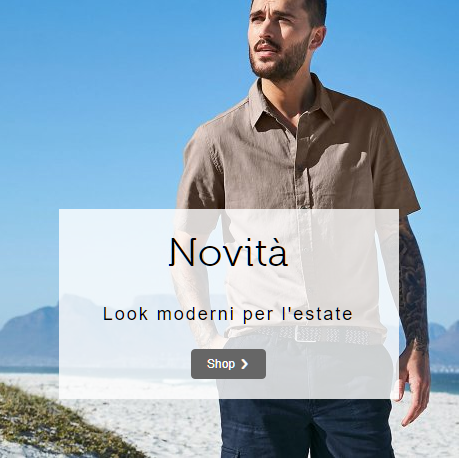Image resolution: width=461 pixels, height=458 pixels.
Task: Click the word 'Shop' on the gray button
Action: [221, 364]
